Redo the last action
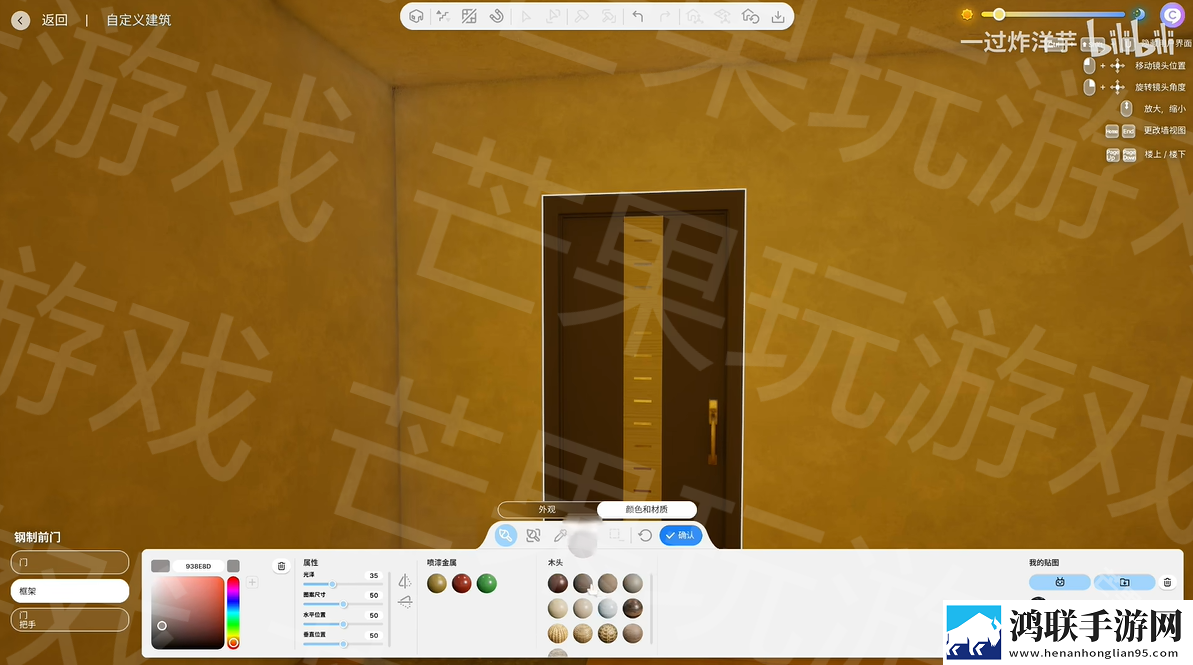The width and height of the screenshot is (1193, 665). (665, 16)
